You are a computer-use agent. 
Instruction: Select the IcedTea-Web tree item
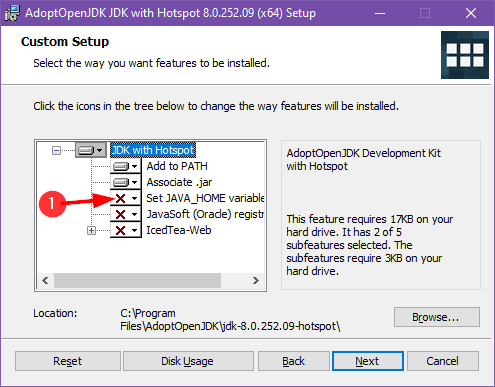click(x=179, y=230)
